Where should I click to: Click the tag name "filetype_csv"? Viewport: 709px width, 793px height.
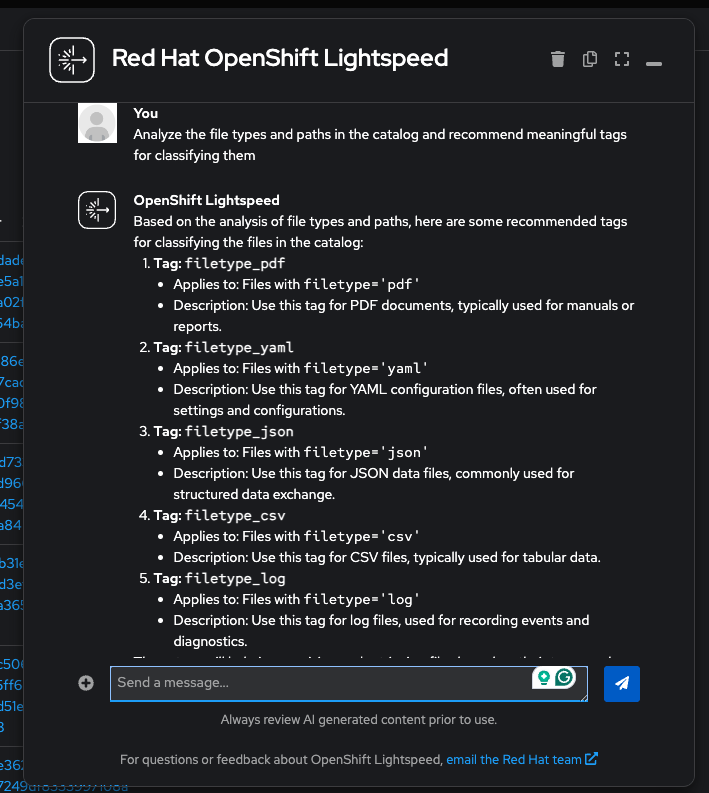[235, 515]
